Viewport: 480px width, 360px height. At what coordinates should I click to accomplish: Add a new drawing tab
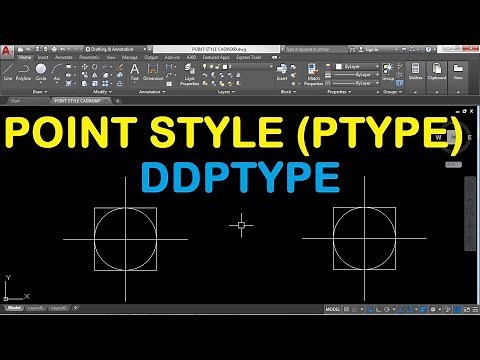click(x=117, y=101)
